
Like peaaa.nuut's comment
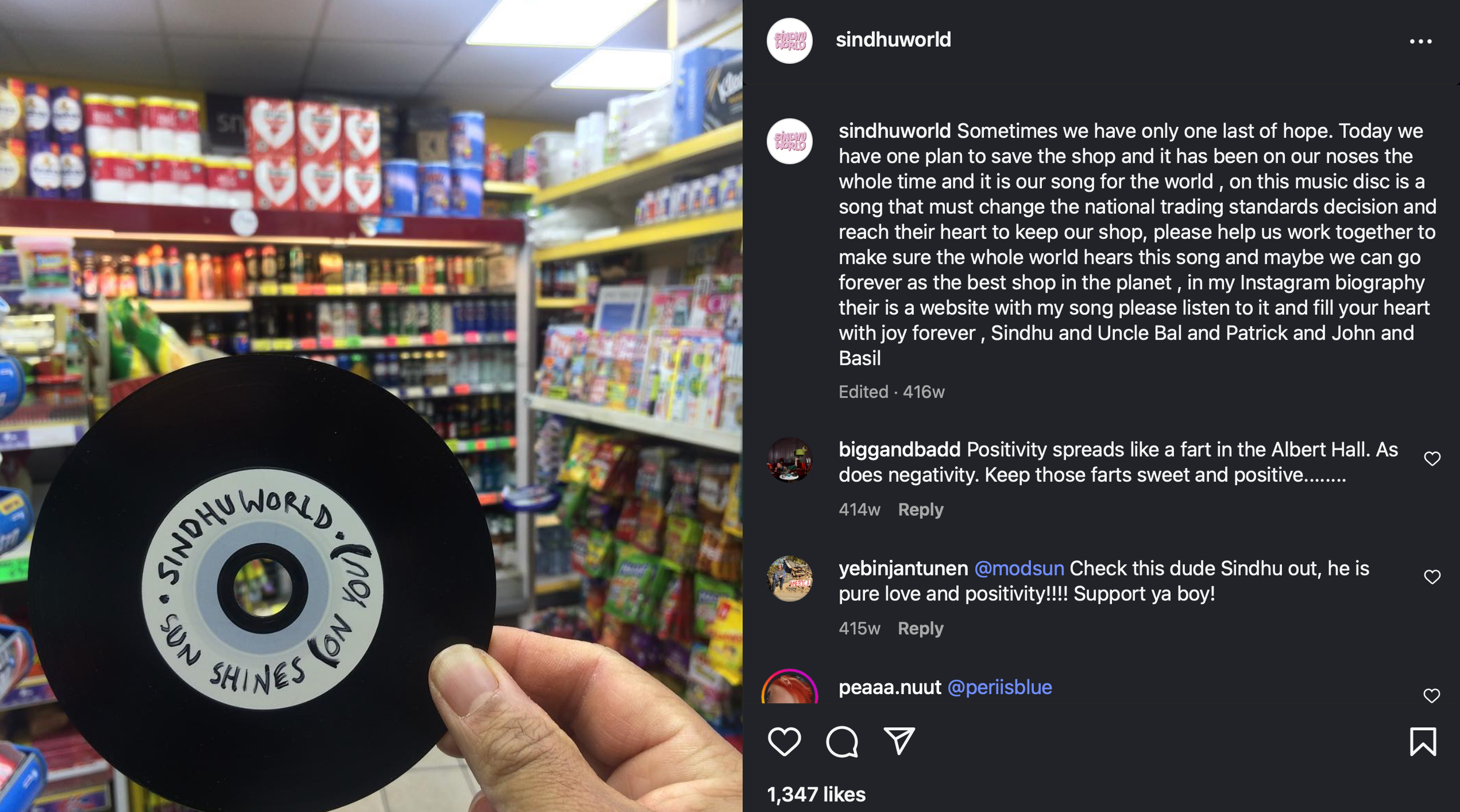click(x=1431, y=696)
